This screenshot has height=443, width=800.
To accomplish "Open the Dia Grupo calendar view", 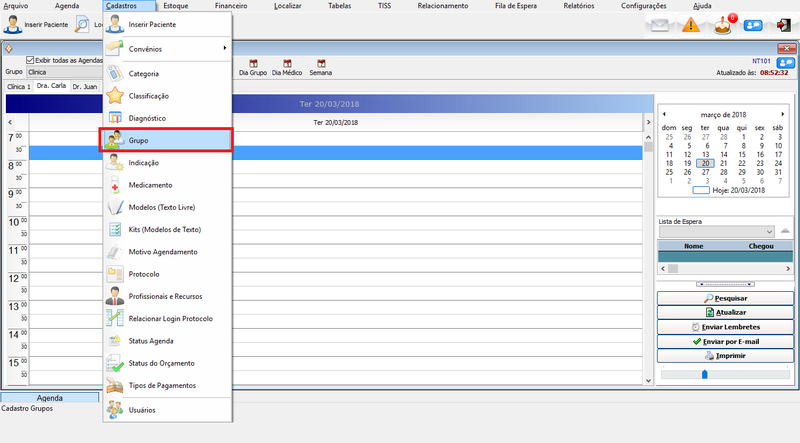I will tap(252, 67).
